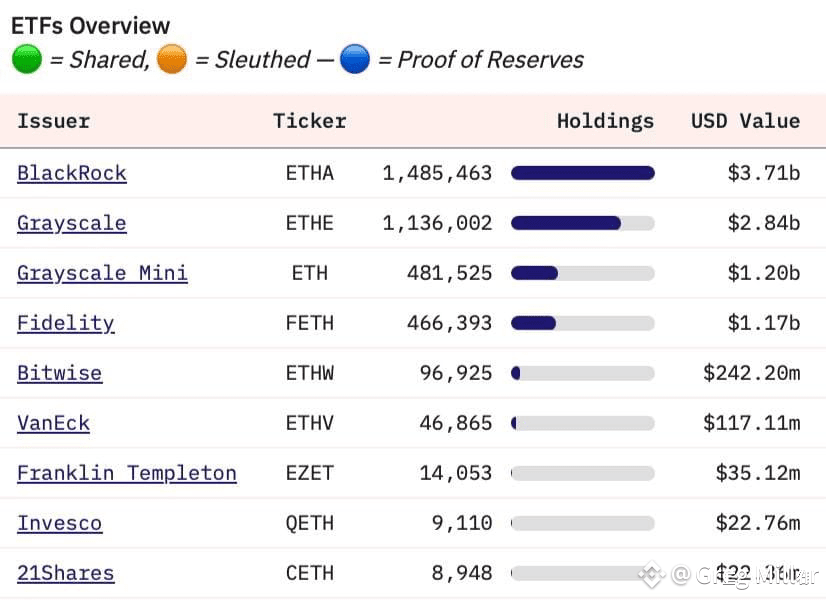
Task: Click the USD Value column header
Action: point(745,121)
